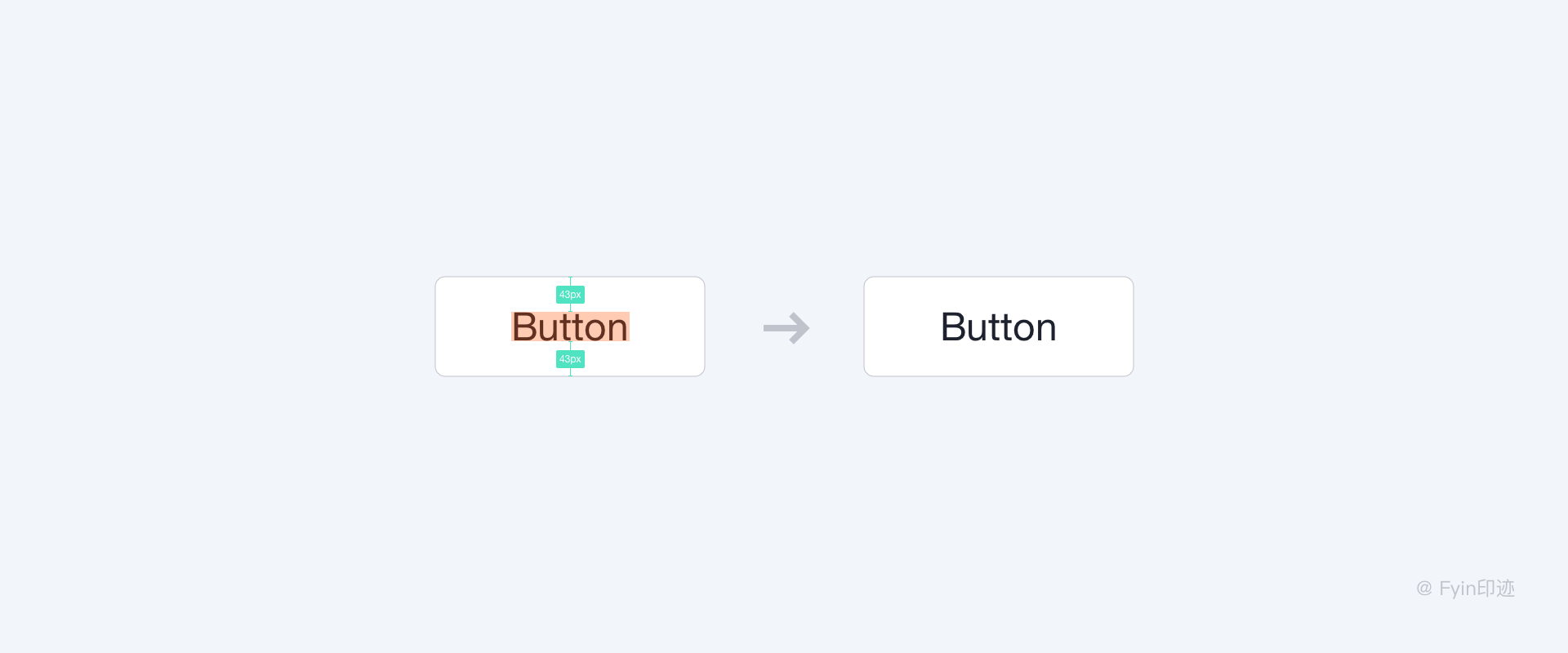Viewport: 1568px width, 653px height.
Task: Click final letter n in right Button label
Action: pos(1047,331)
